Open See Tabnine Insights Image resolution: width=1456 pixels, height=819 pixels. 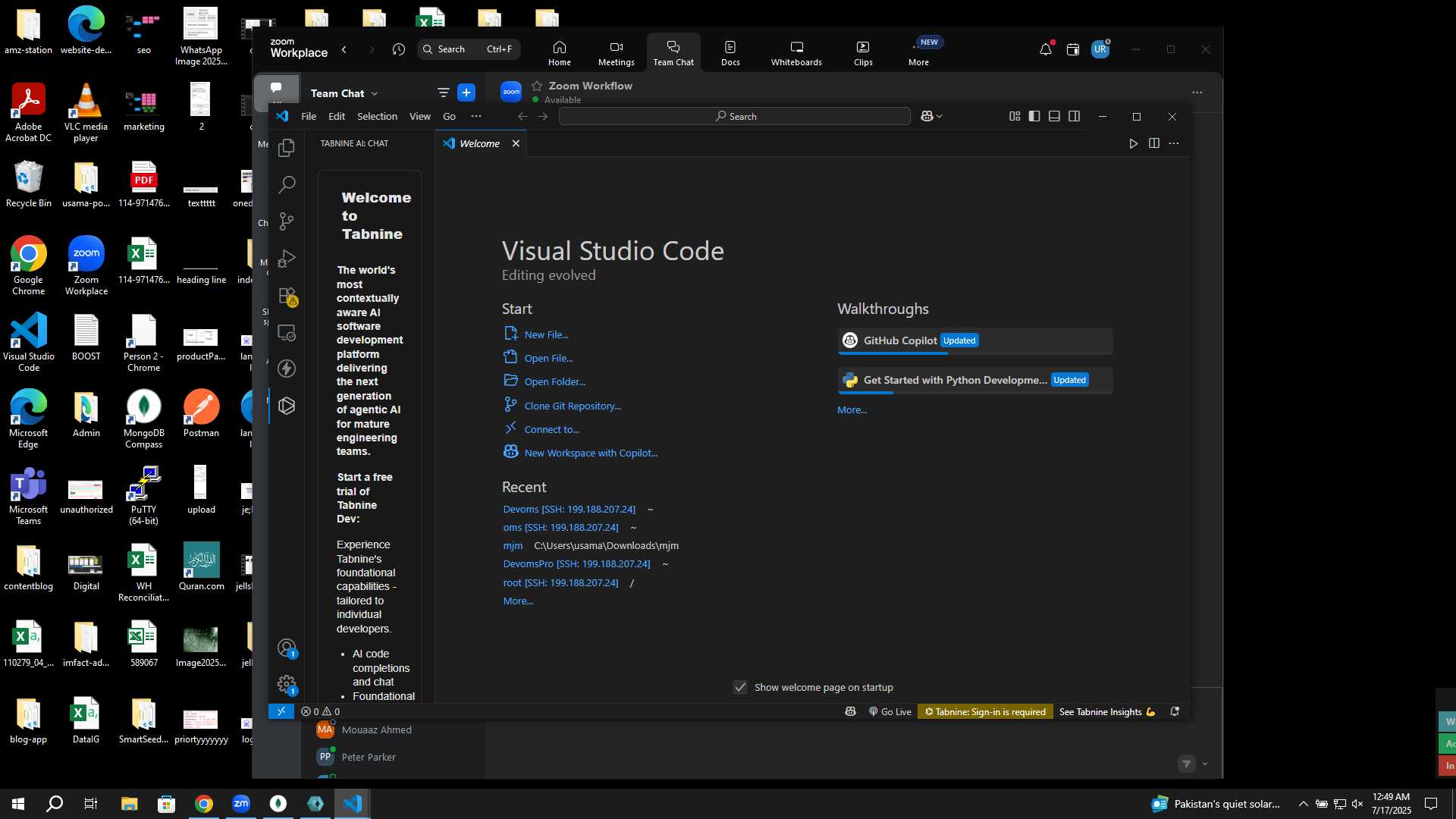(1107, 711)
